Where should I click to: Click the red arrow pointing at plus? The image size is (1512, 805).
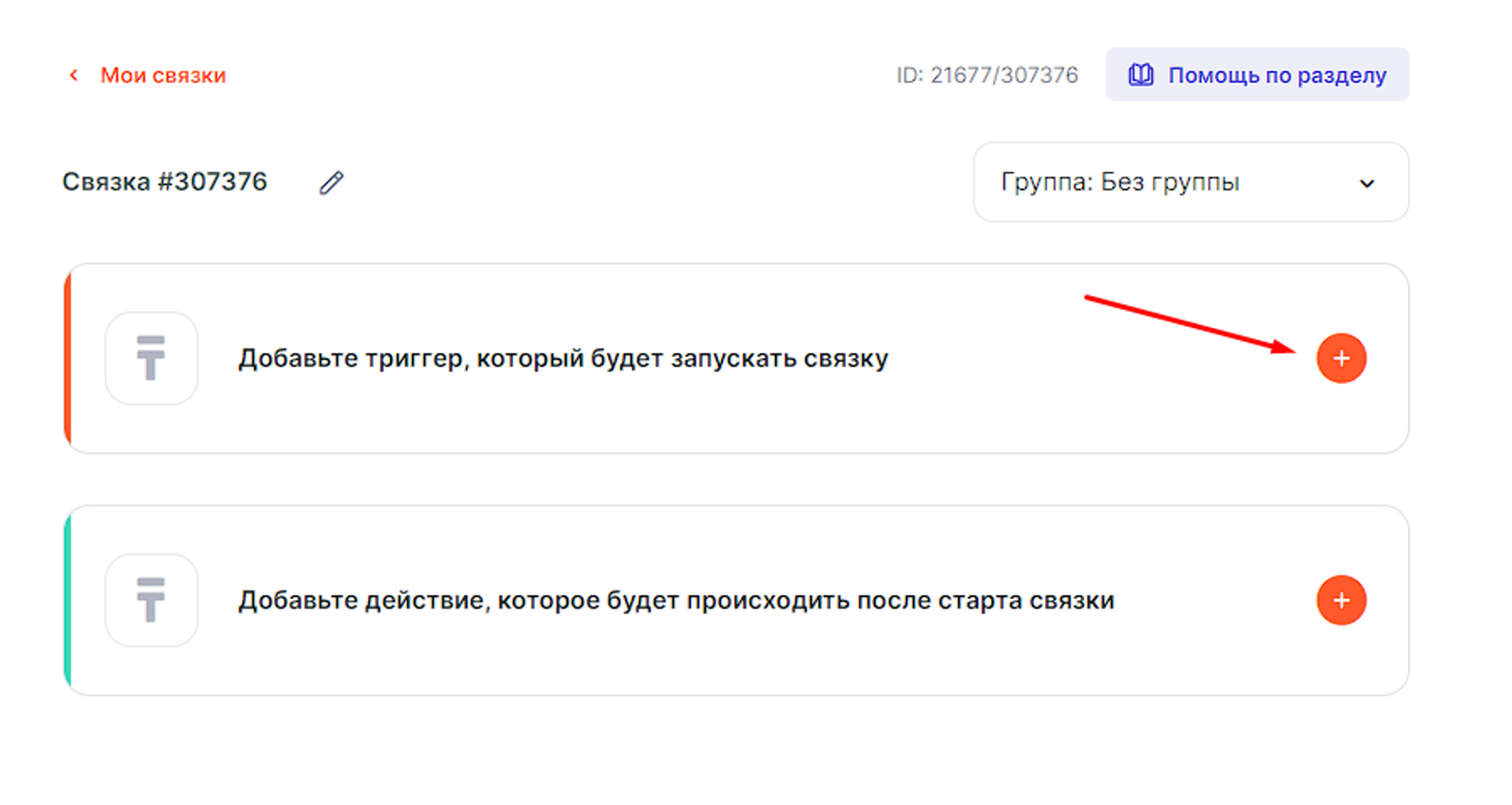[1191, 324]
